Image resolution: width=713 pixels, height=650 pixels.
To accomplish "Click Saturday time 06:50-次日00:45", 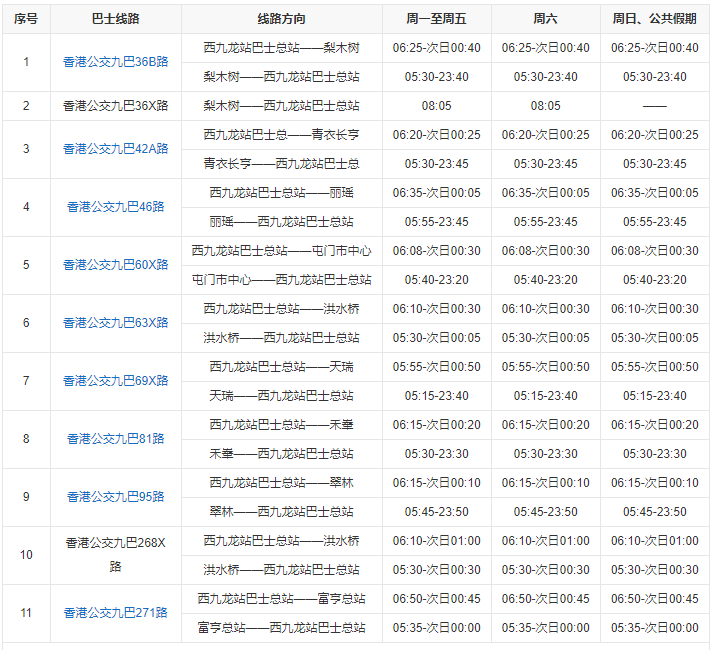I will tap(545, 599).
